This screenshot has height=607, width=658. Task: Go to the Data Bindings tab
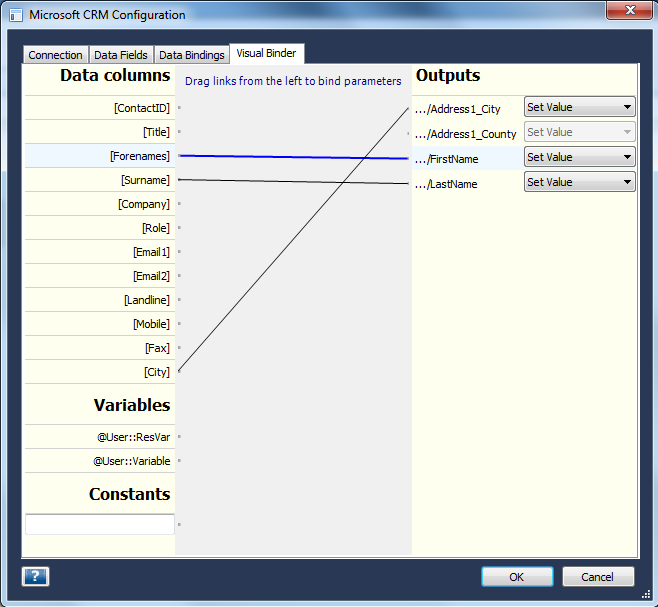click(192, 55)
